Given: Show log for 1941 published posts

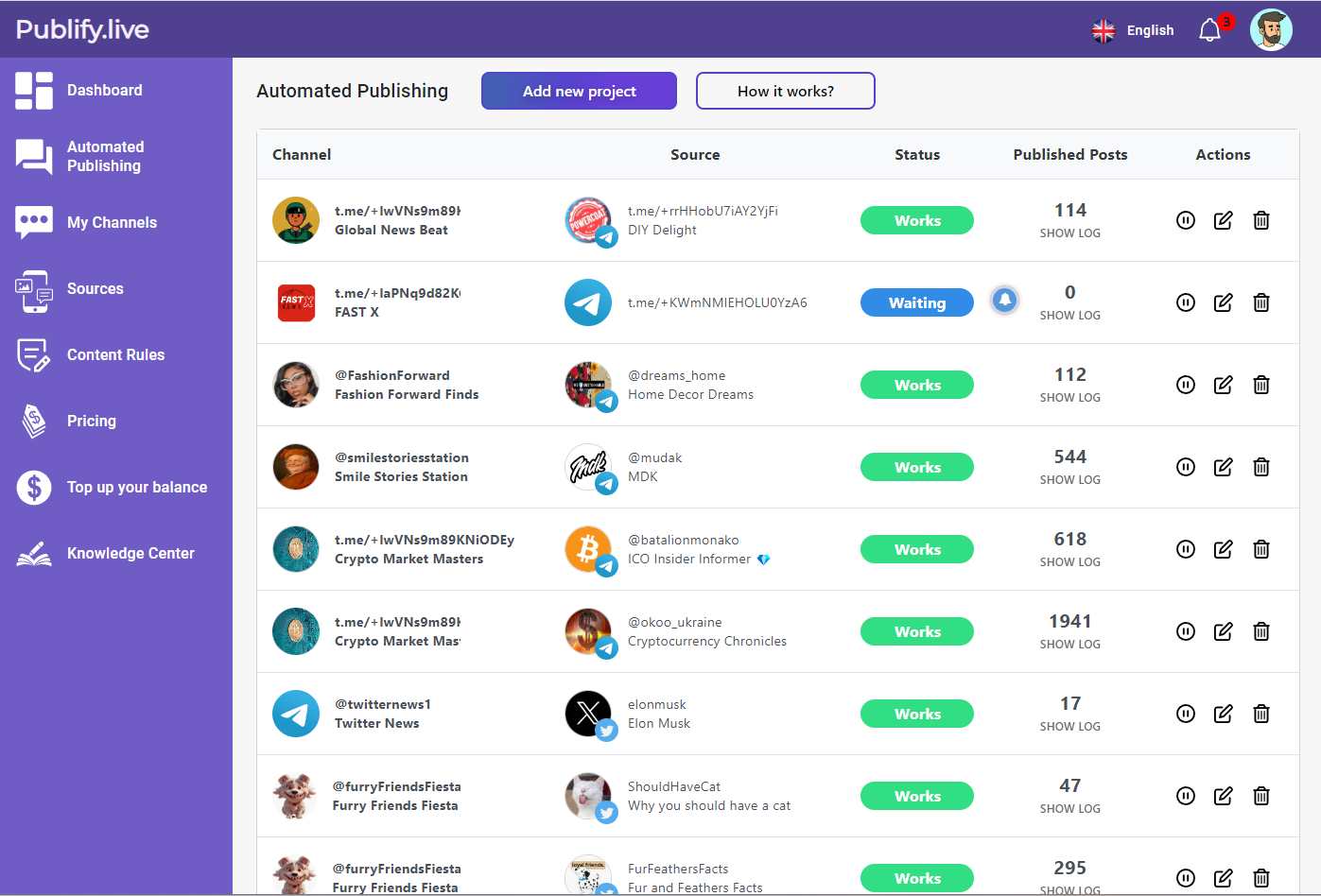Looking at the screenshot, I should tap(1069, 645).
